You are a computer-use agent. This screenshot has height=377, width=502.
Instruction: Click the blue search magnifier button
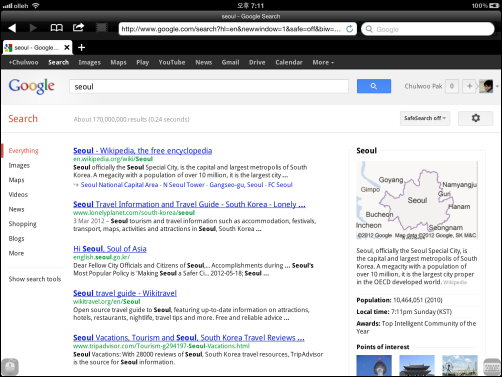coord(374,86)
